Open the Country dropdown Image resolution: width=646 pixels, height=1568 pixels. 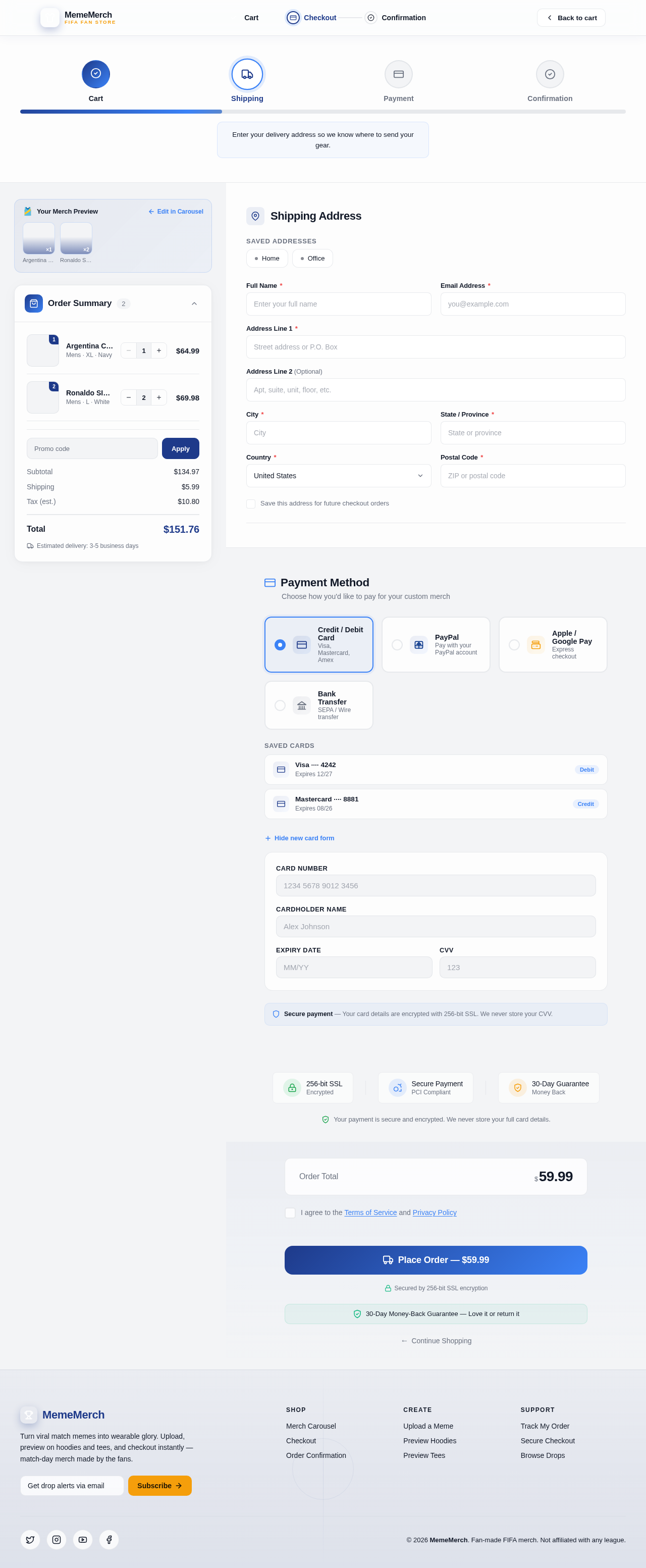click(339, 475)
